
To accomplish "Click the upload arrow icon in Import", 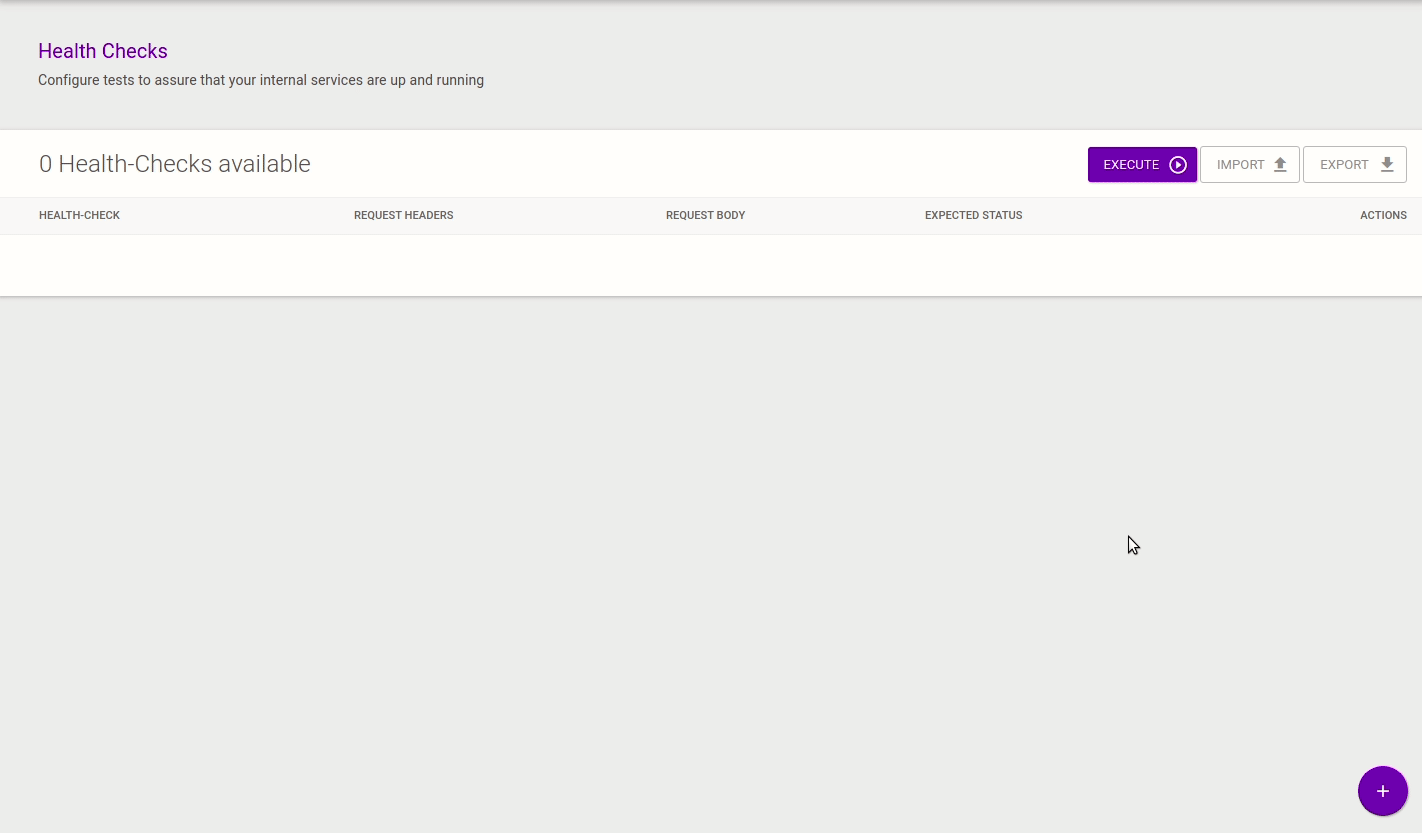I will [1280, 165].
